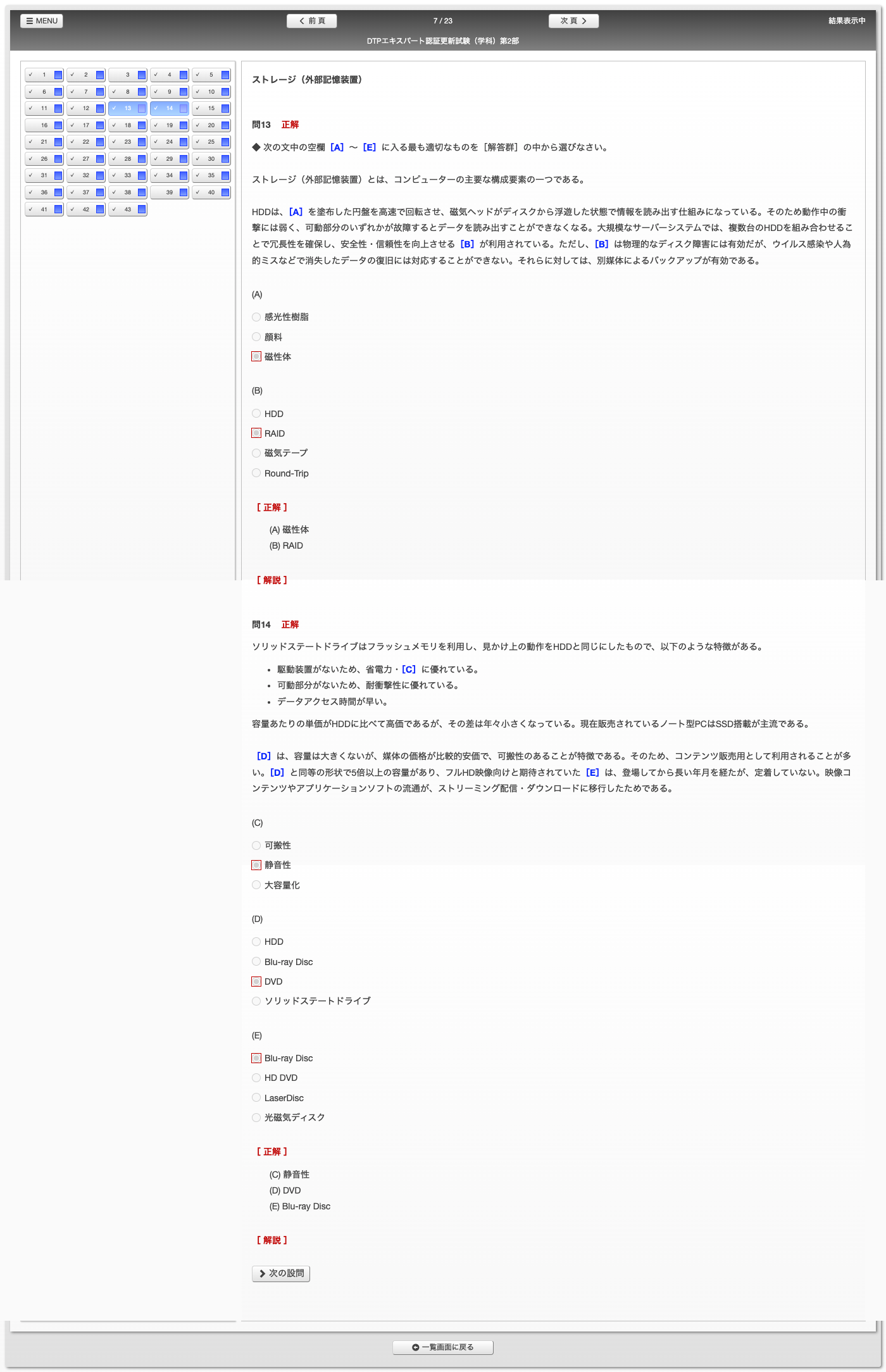Image resolution: width=886 pixels, height=1372 pixels.
Task: Open the MENU hamburger button
Action: click(x=42, y=21)
